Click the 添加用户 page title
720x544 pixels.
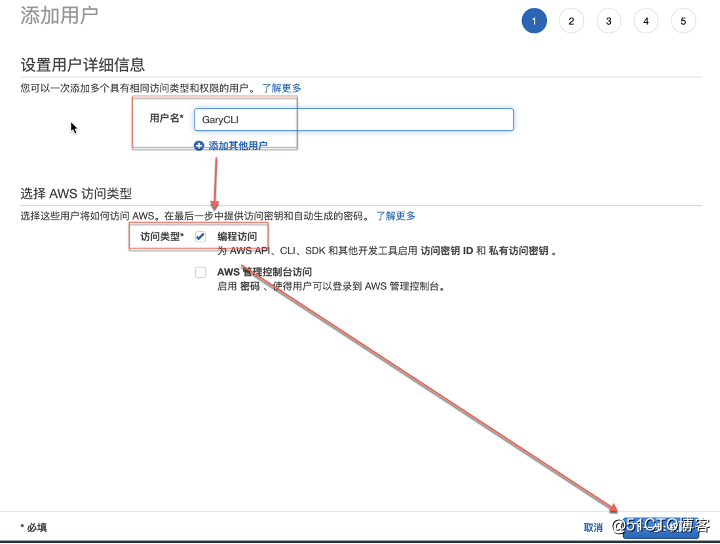(x=59, y=16)
